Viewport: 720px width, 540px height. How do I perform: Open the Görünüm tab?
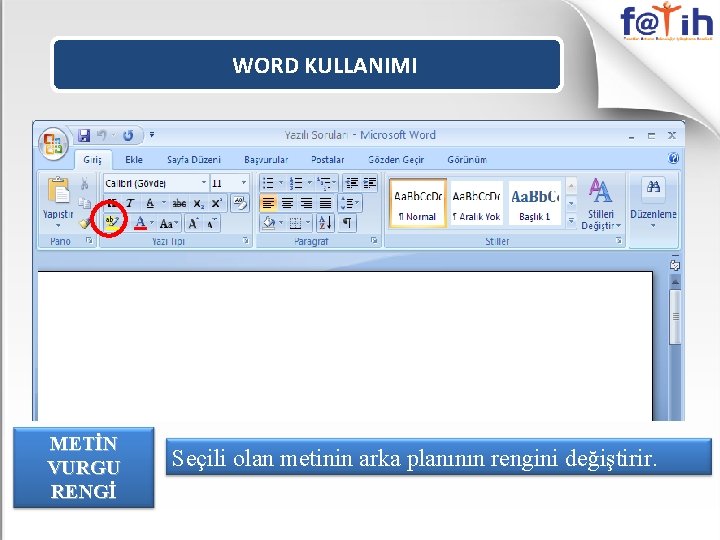[467, 160]
